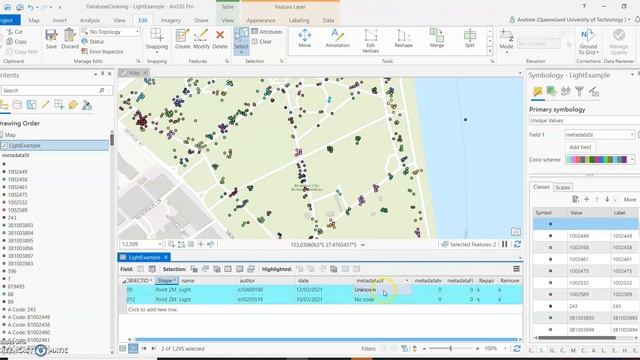
Task: Open the Analysis ribbon tab
Action: click(90, 20)
